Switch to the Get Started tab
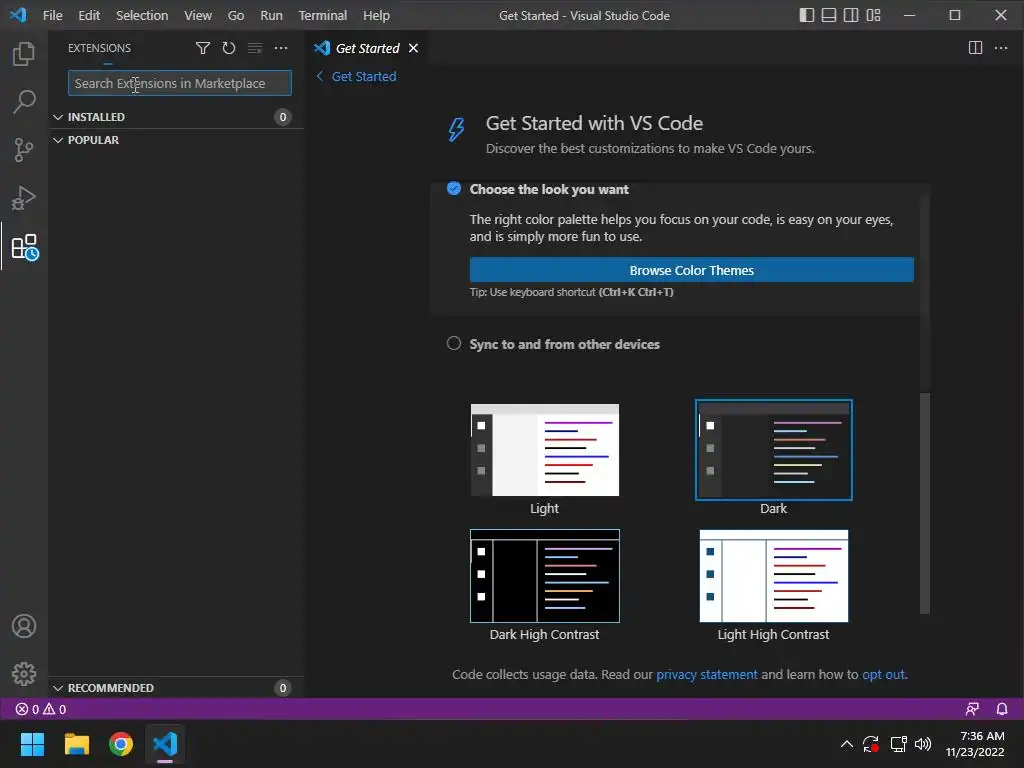This screenshot has width=1024, height=768. [x=368, y=48]
